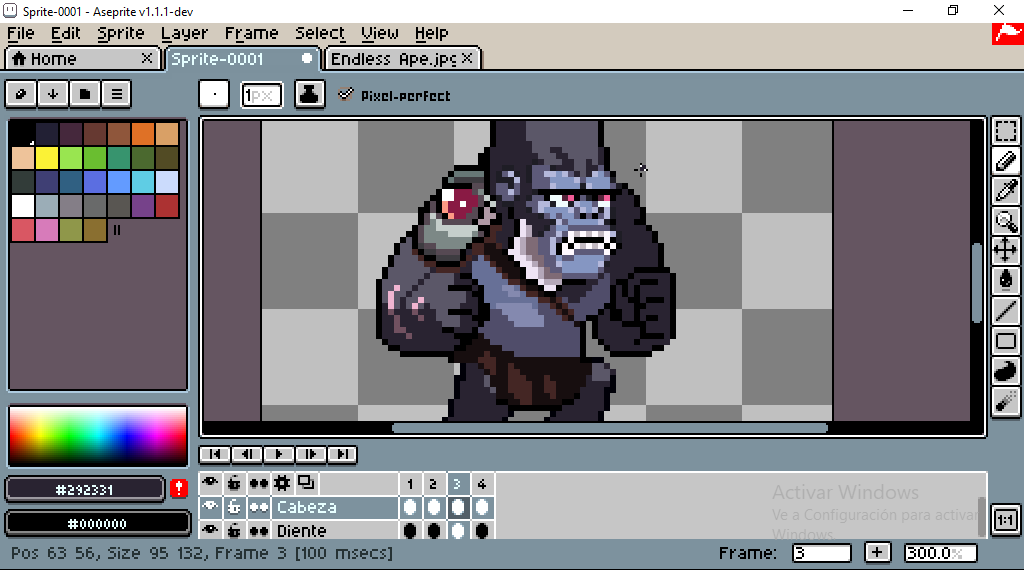Play the animation
The width and height of the screenshot is (1024, 570).
(279, 454)
